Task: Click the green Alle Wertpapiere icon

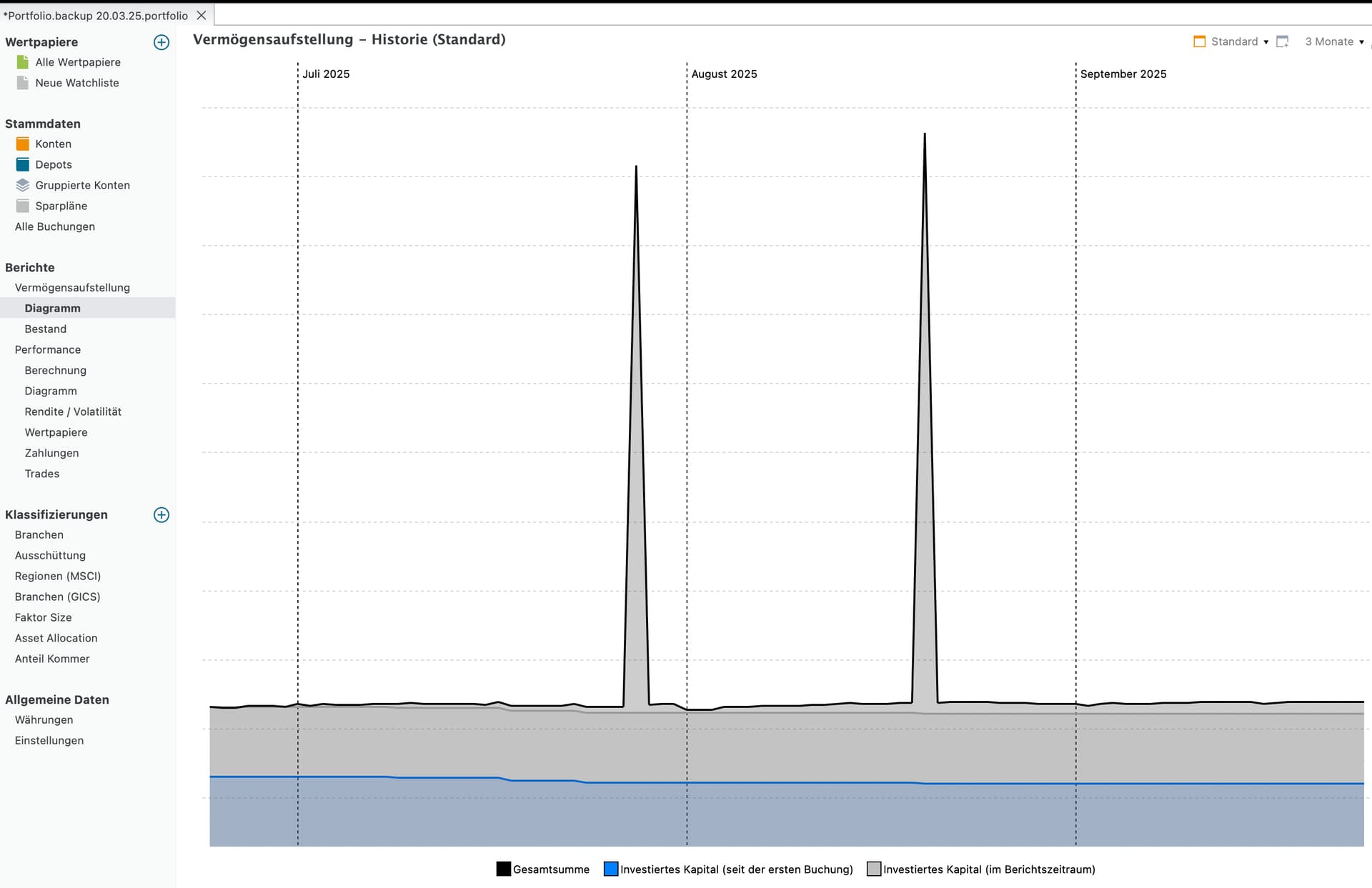Action: (23, 62)
